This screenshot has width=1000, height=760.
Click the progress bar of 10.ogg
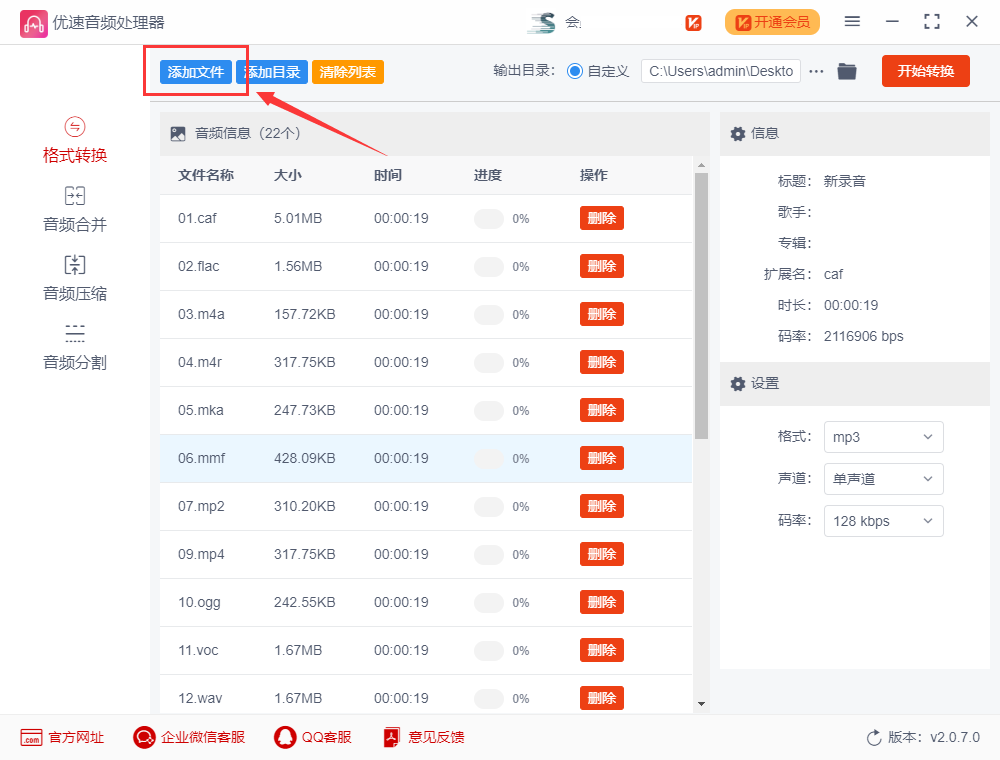pos(489,603)
